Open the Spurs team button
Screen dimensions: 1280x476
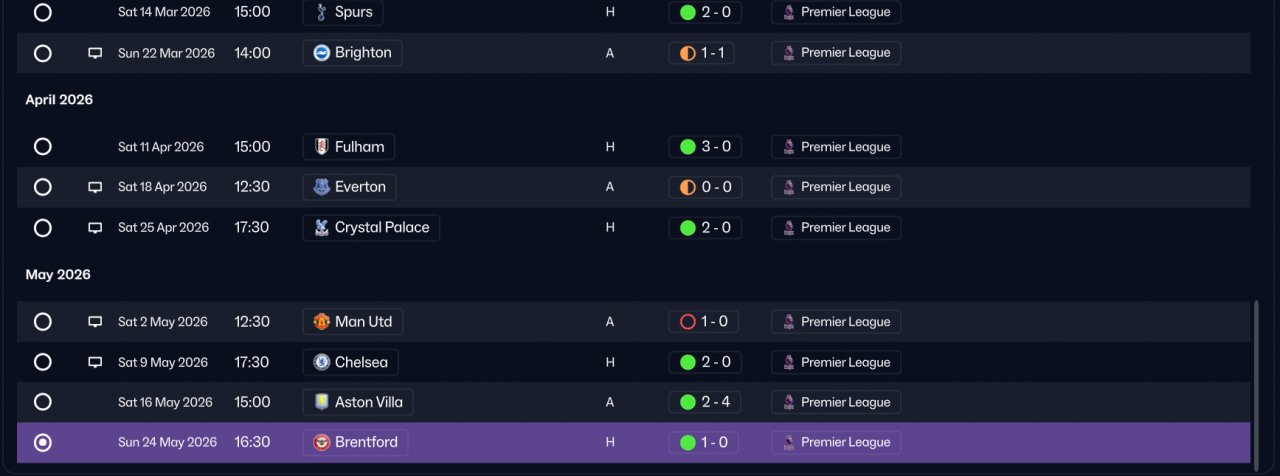click(343, 13)
